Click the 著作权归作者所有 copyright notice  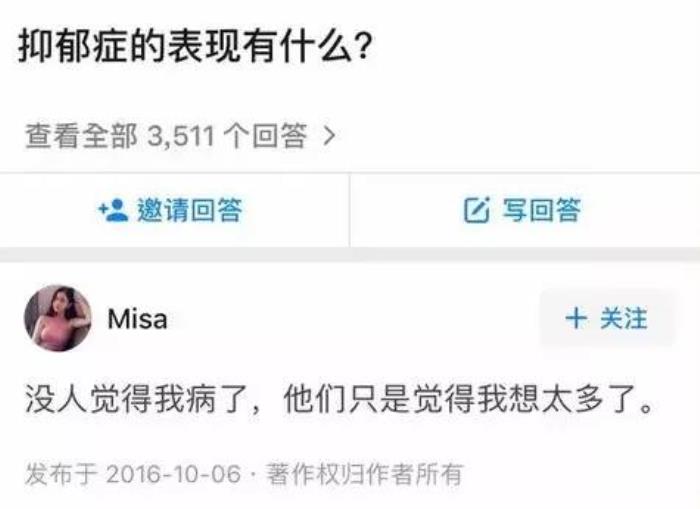pos(364,474)
